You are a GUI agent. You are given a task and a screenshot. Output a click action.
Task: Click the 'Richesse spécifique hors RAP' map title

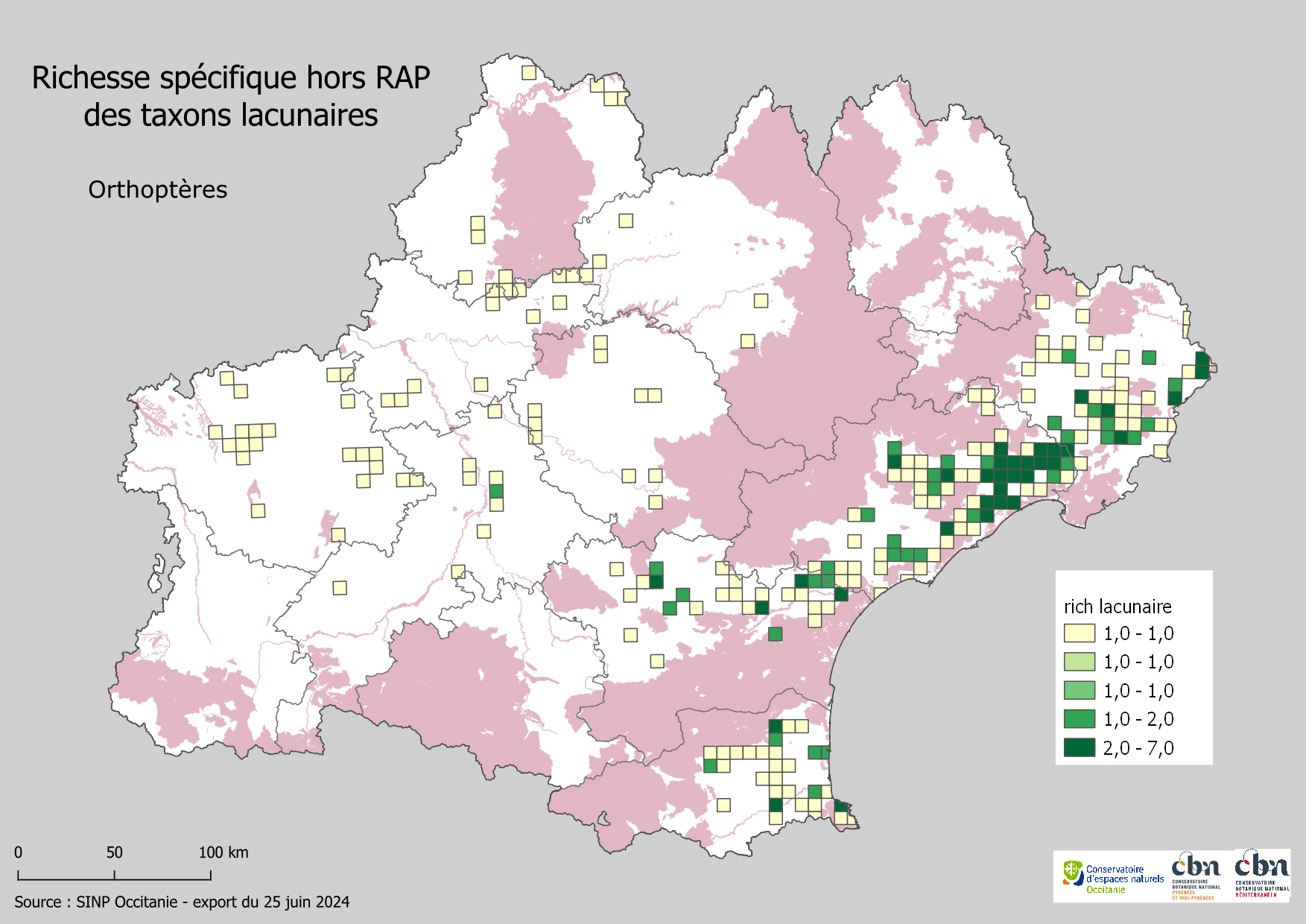click(x=231, y=78)
